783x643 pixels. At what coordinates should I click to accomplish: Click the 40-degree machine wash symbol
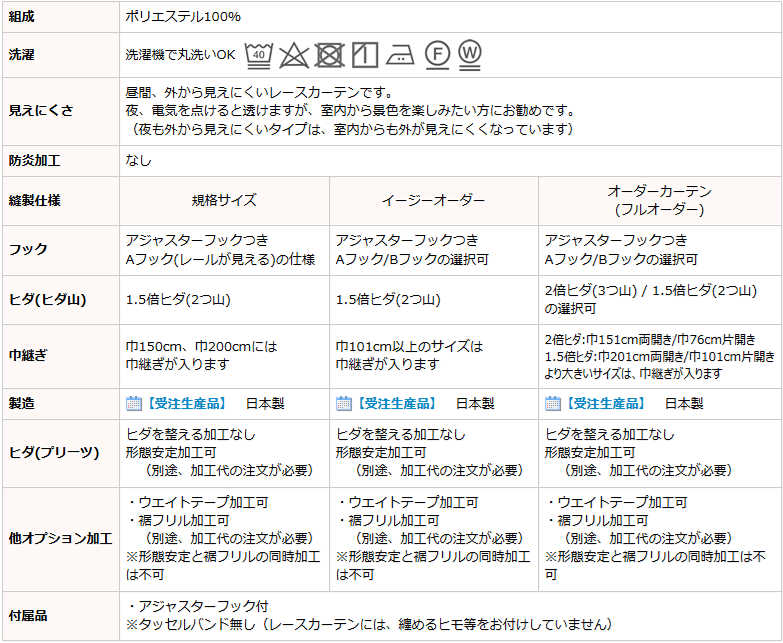pyautogui.click(x=259, y=54)
